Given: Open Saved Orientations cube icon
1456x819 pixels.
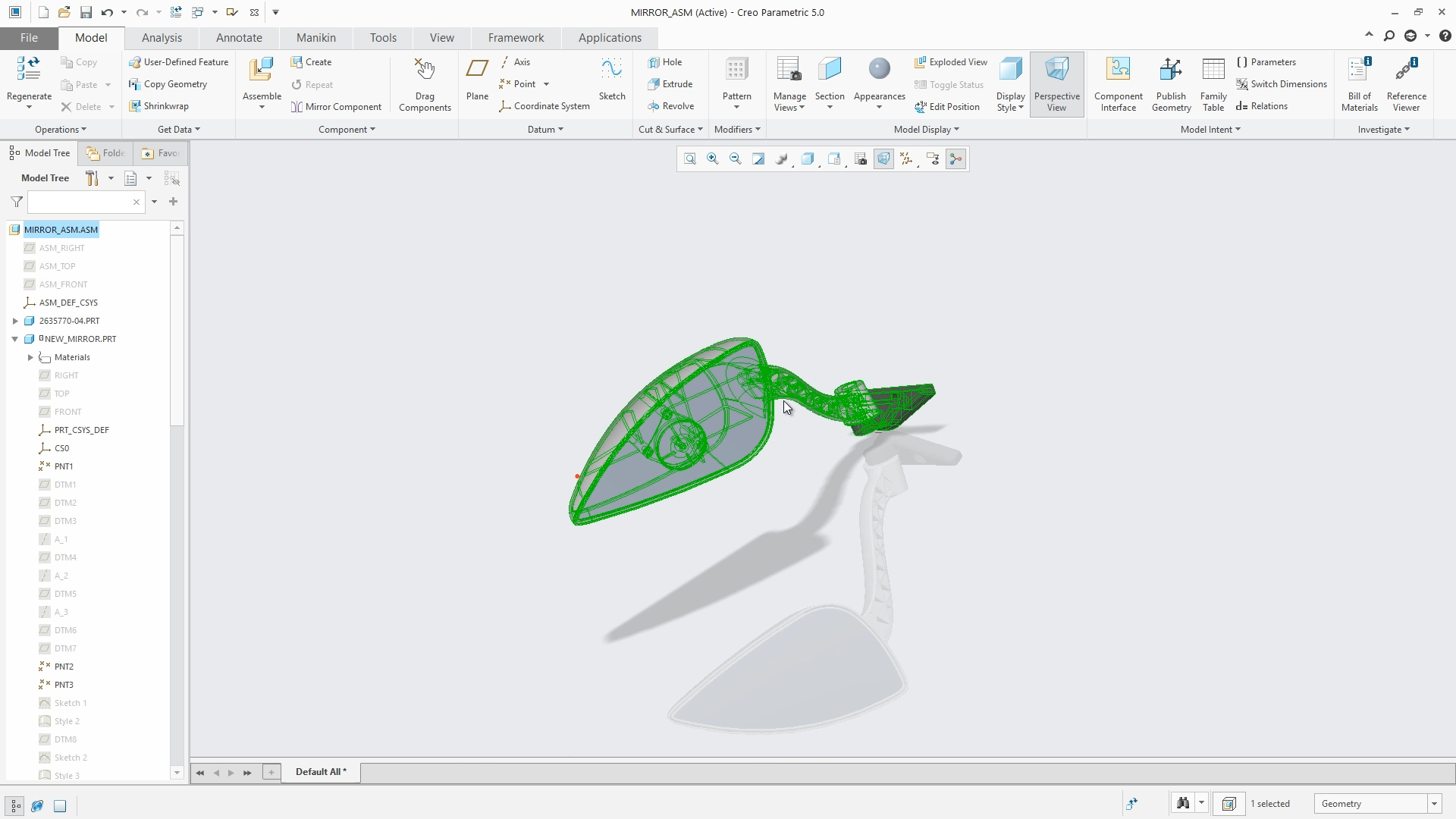Looking at the screenshot, I should tap(833, 158).
